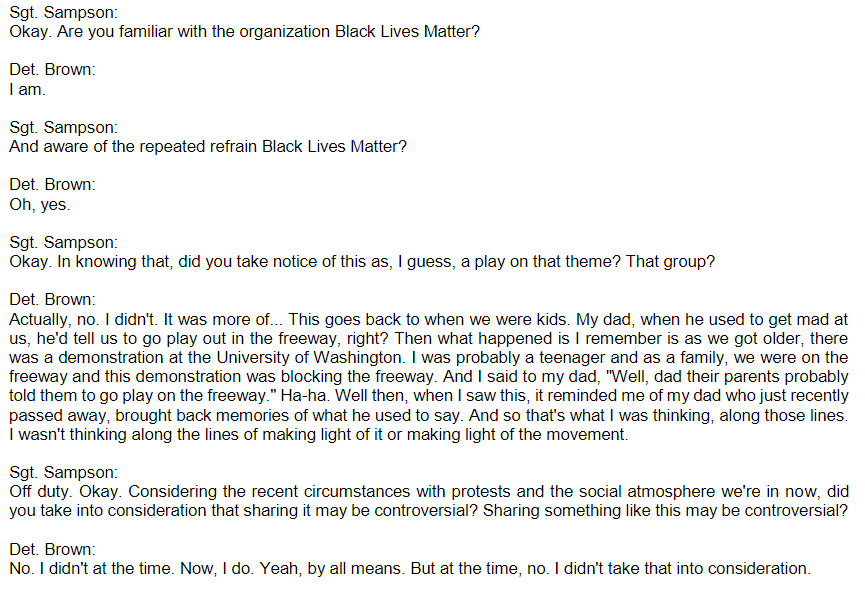Click the line "And aware of the repeated refrain"
This screenshot has width=865, height=594.
point(207,147)
